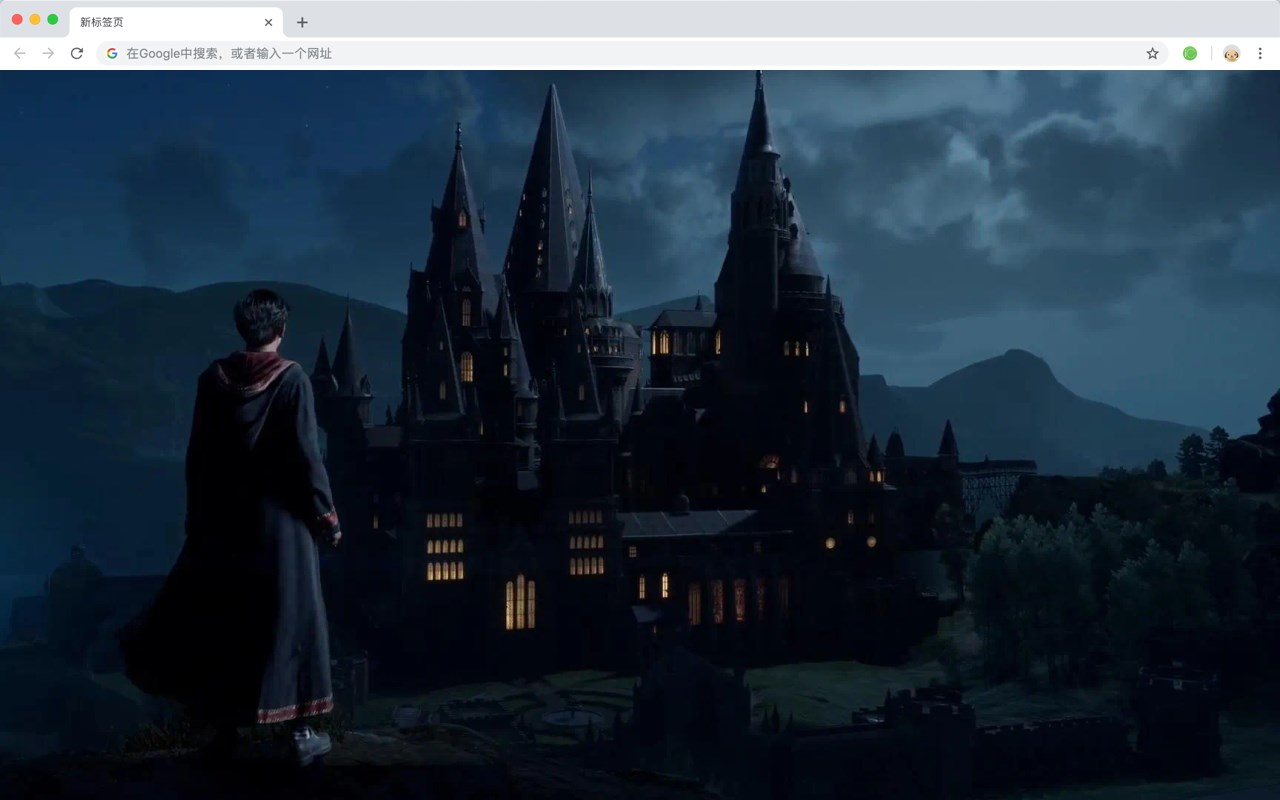Open the Chrome three-dot menu
The height and width of the screenshot is (800, 1280).
click(x=1260, y=53)
